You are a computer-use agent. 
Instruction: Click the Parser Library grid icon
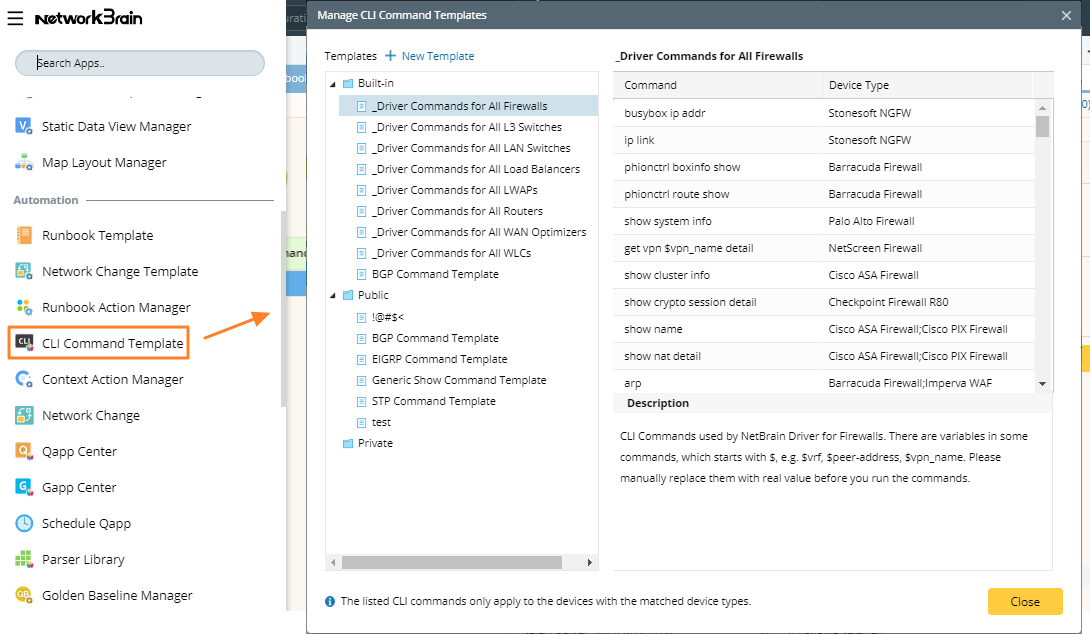pyautogui.click(x=24, y=559)
